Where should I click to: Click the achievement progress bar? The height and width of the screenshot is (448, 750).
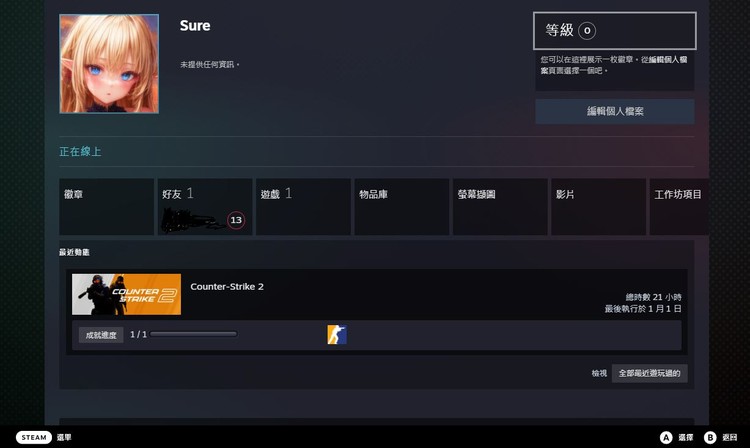(193, 334)
